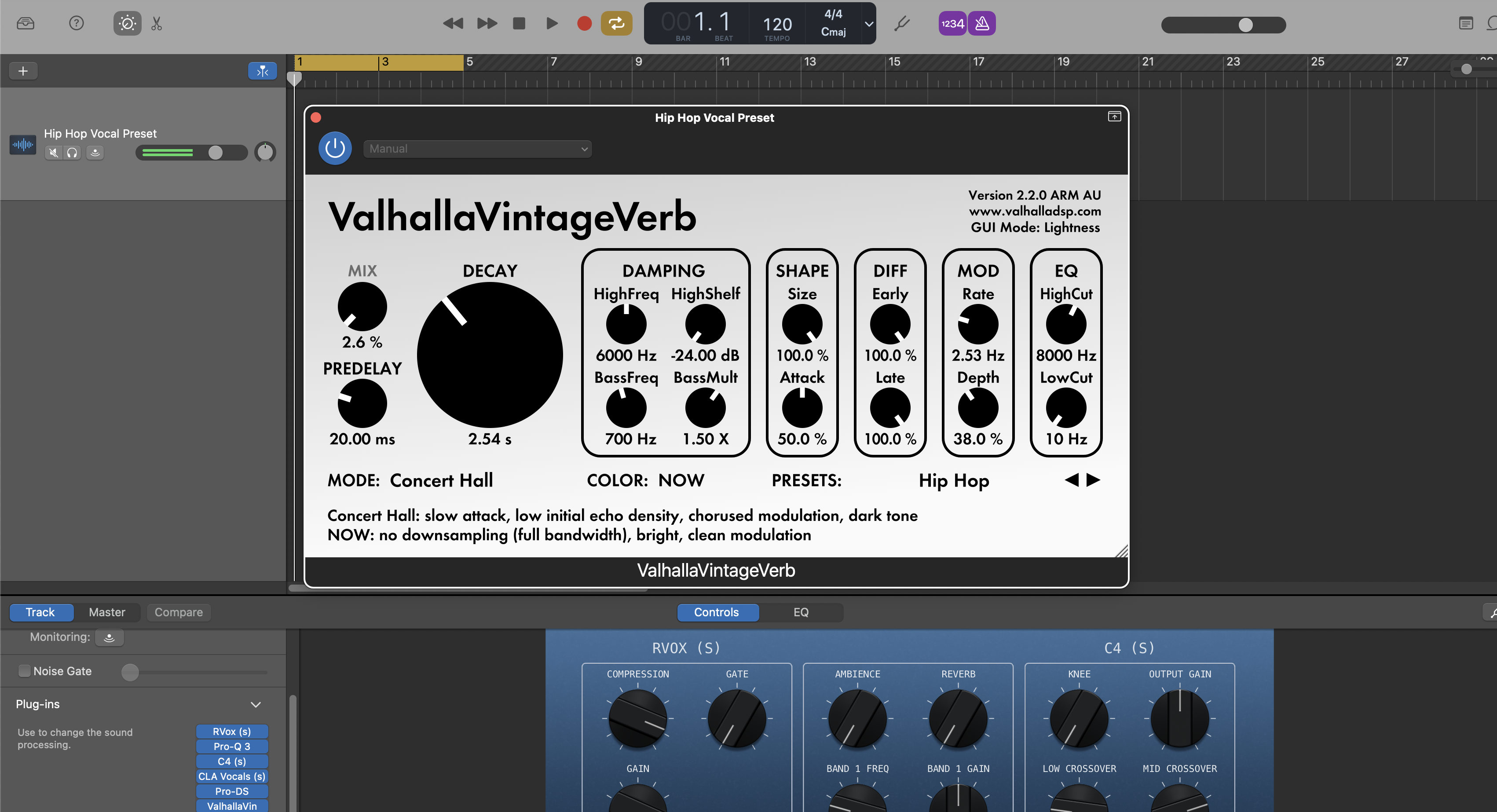The image size is (1497, 812).
Task: Open the Smart Controls knob icon in toolbar
Action: [127, 23]
